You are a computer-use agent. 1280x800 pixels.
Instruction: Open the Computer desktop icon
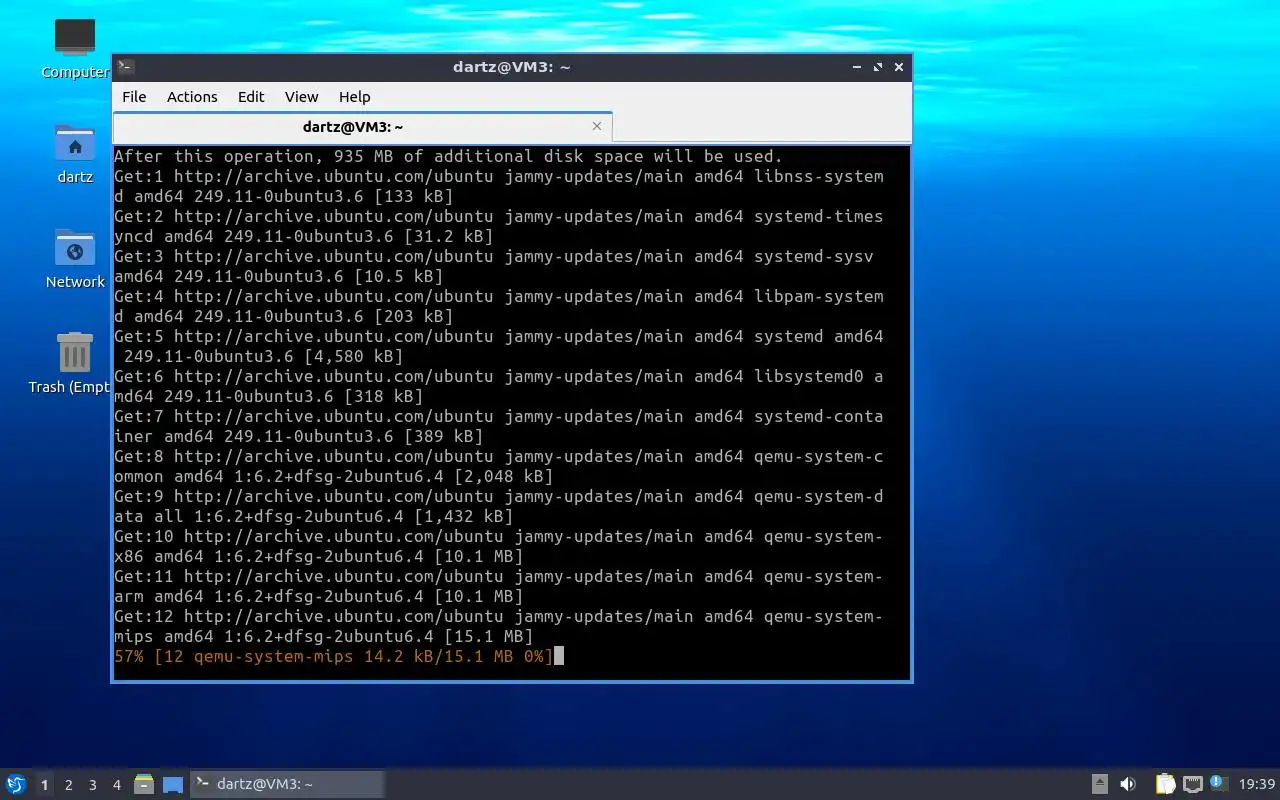pos(75,37)
